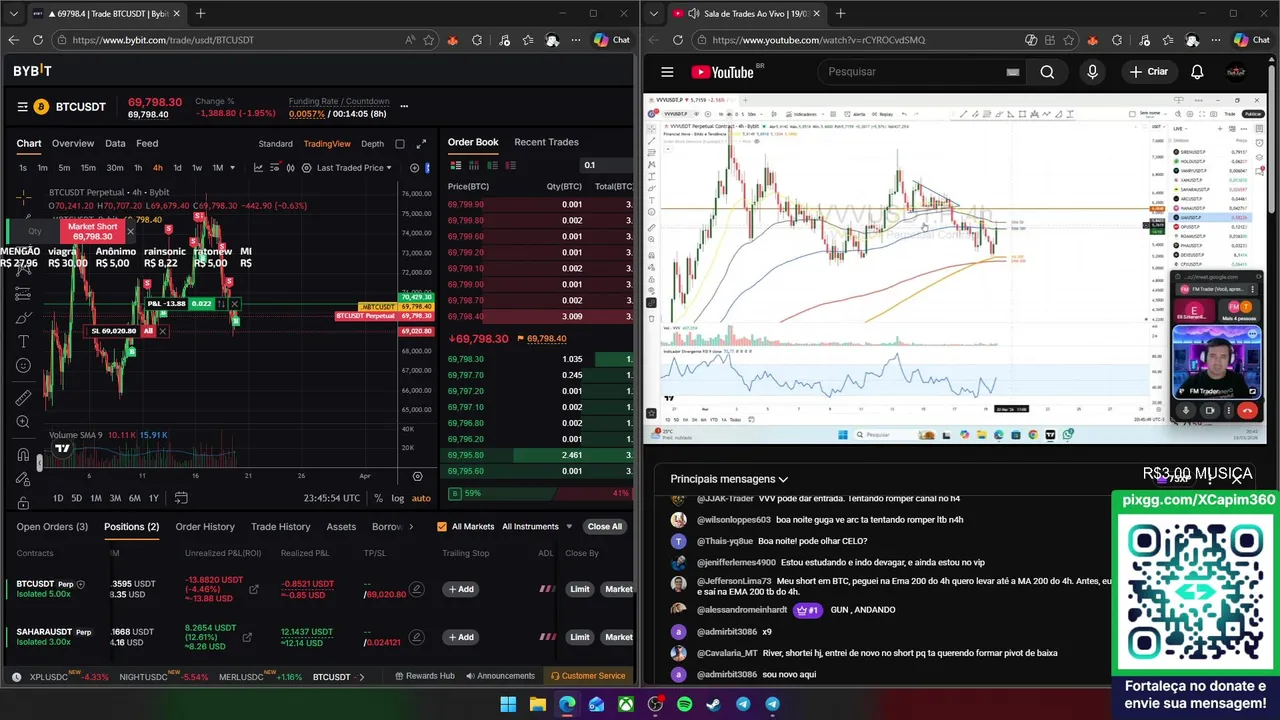The height and width of the screenshot is (720, 1280).
Task: Select the 1h timeframe
Action: 138,168
